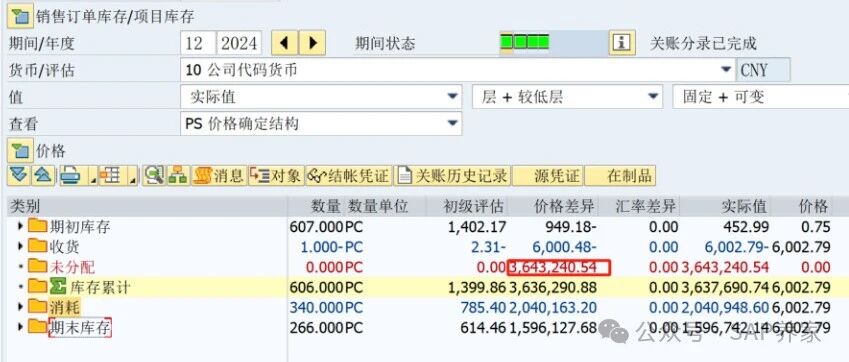The image size is (849, 362).
Task: Click the CNY currency field
Action: (763, 70)
